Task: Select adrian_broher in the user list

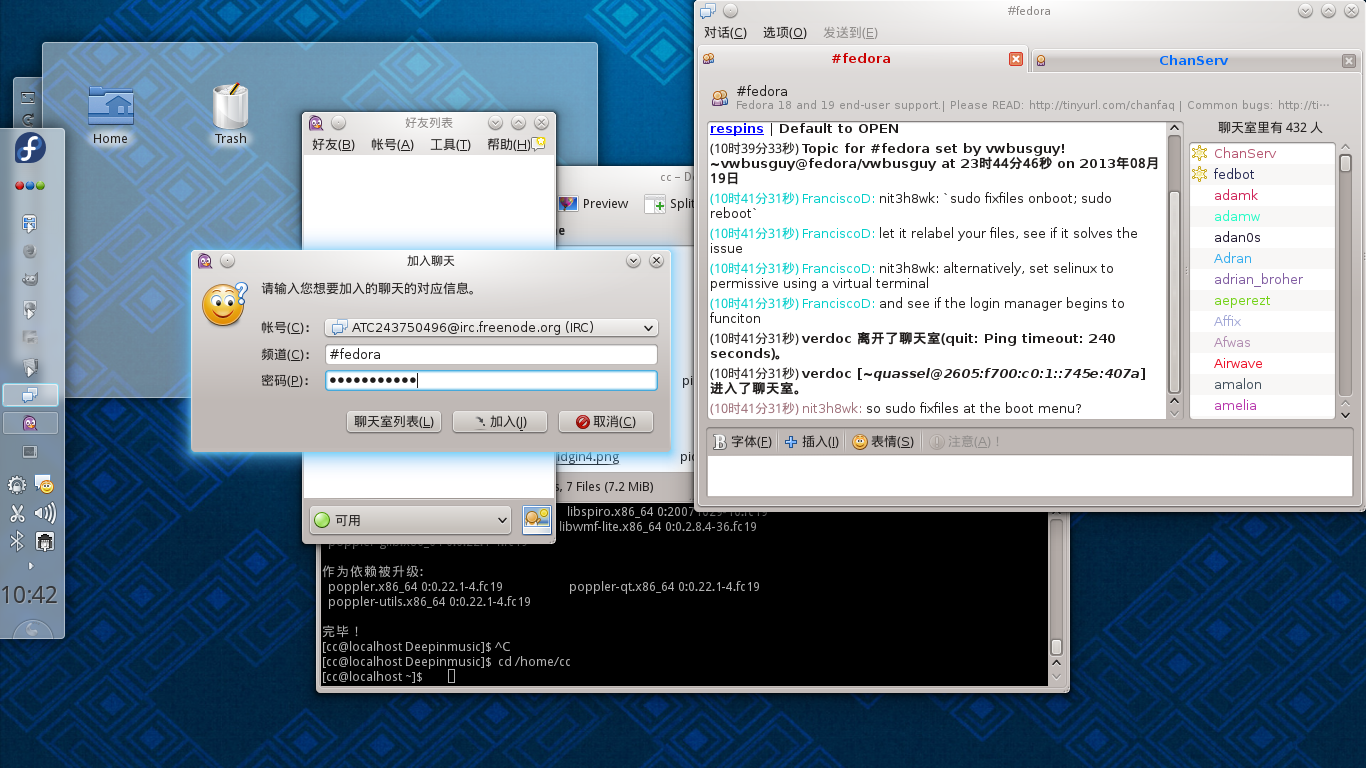Action: click(x=1262, y=279)
